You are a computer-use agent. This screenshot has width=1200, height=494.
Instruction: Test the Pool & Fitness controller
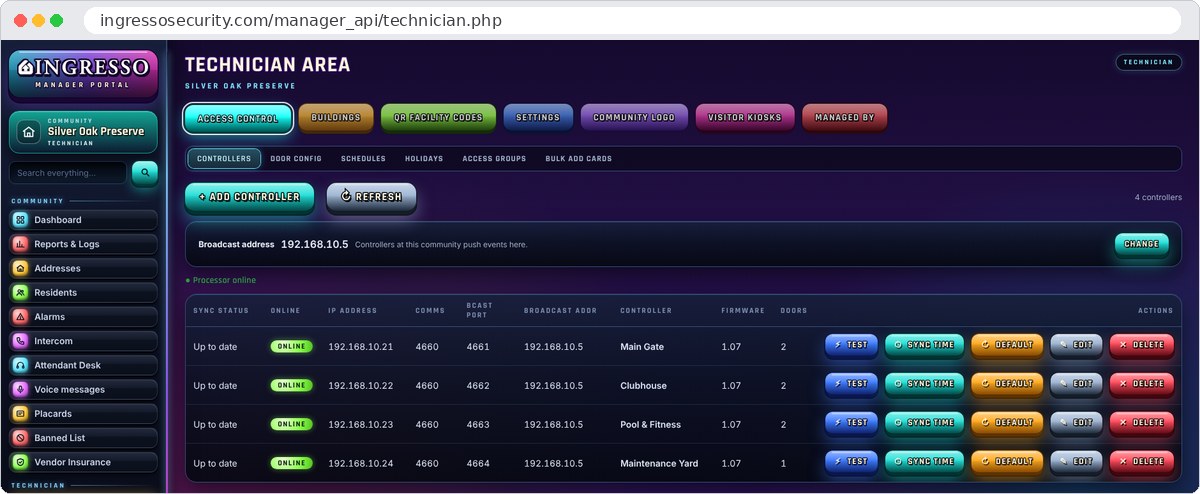(852, 423)
